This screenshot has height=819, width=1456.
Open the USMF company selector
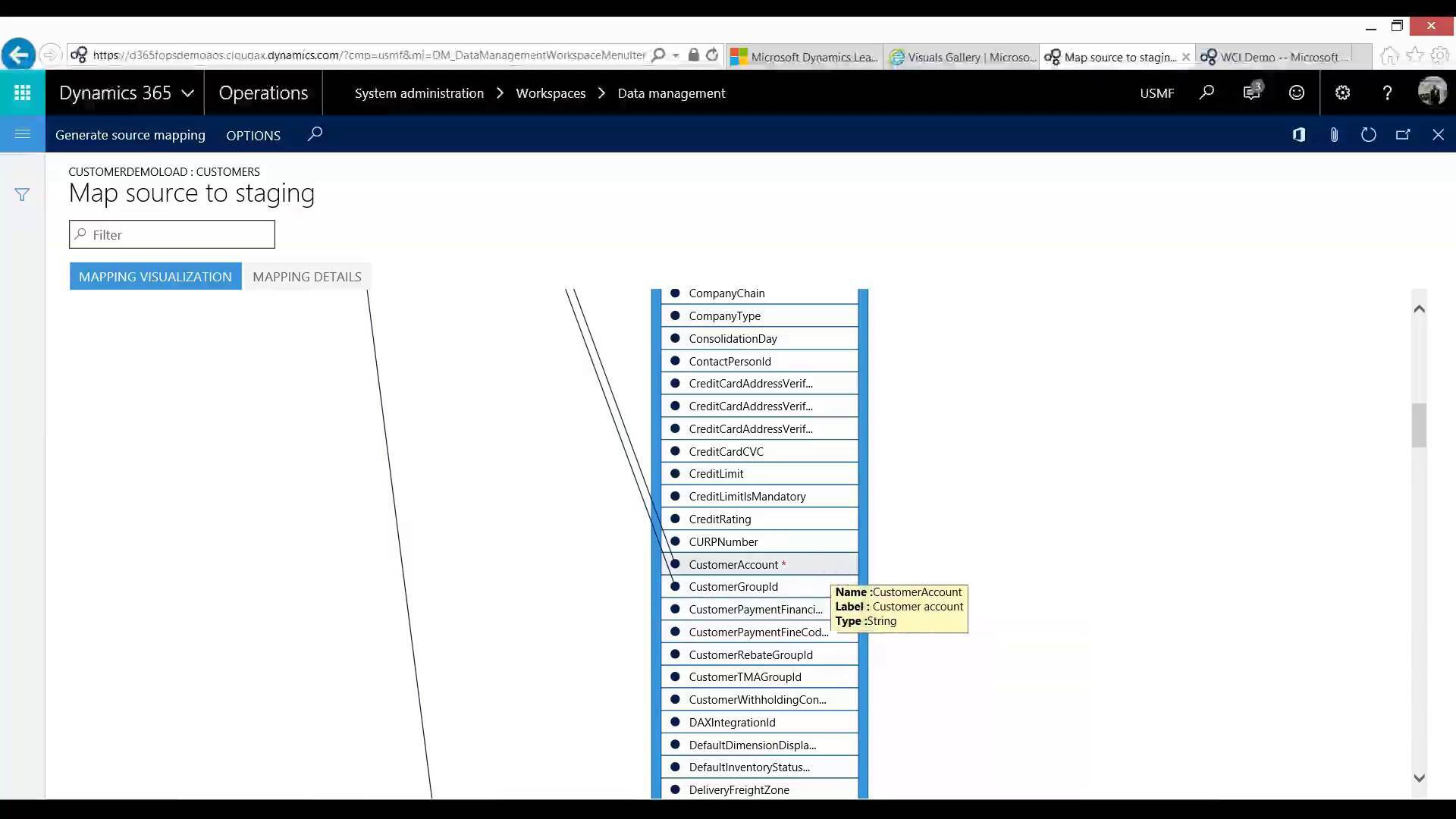(x=1156, y=93)
